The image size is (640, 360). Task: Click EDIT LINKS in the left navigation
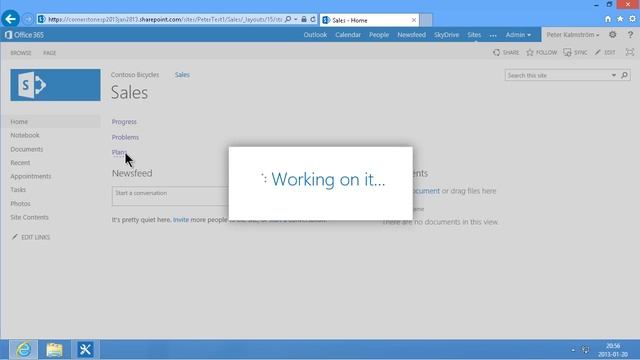[31, 237]
